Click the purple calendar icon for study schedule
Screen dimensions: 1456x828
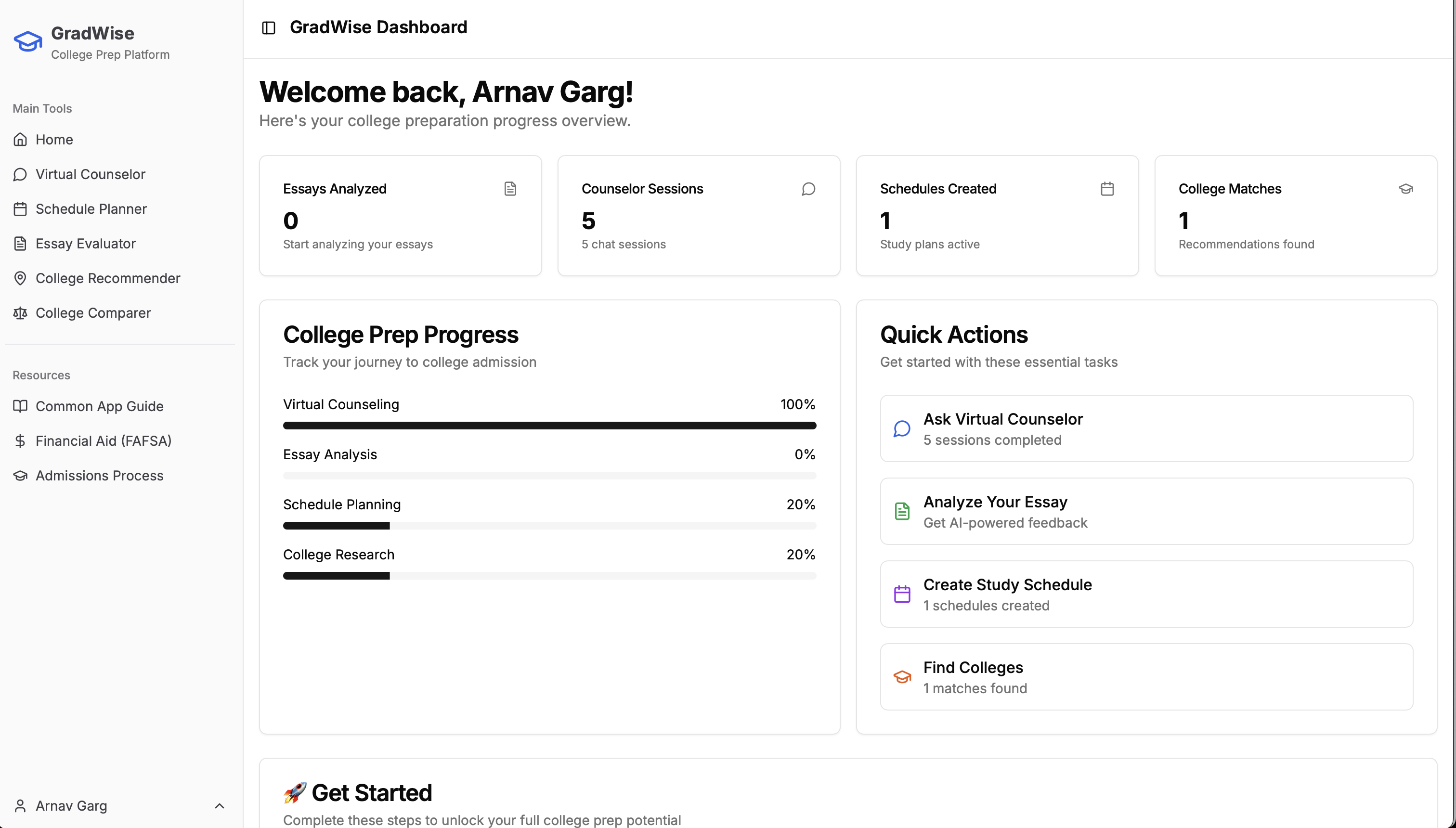point(902,594)
